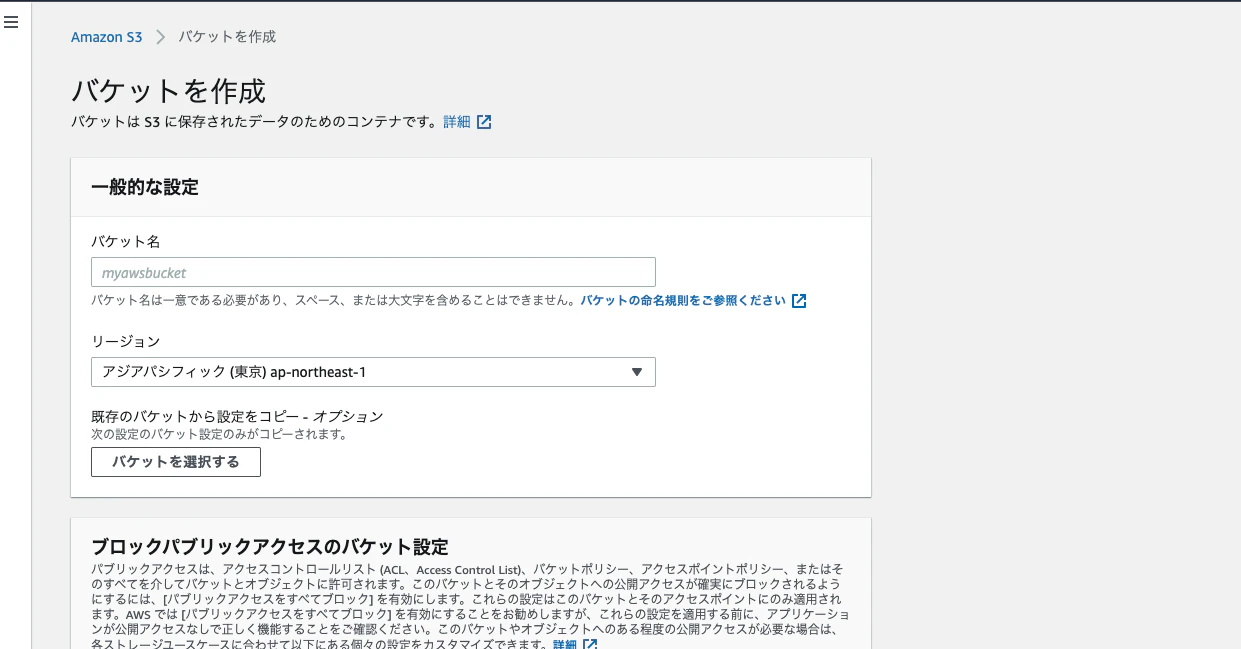
Task: Open the リージョン dropdown
Action: [x=373, y=372]
